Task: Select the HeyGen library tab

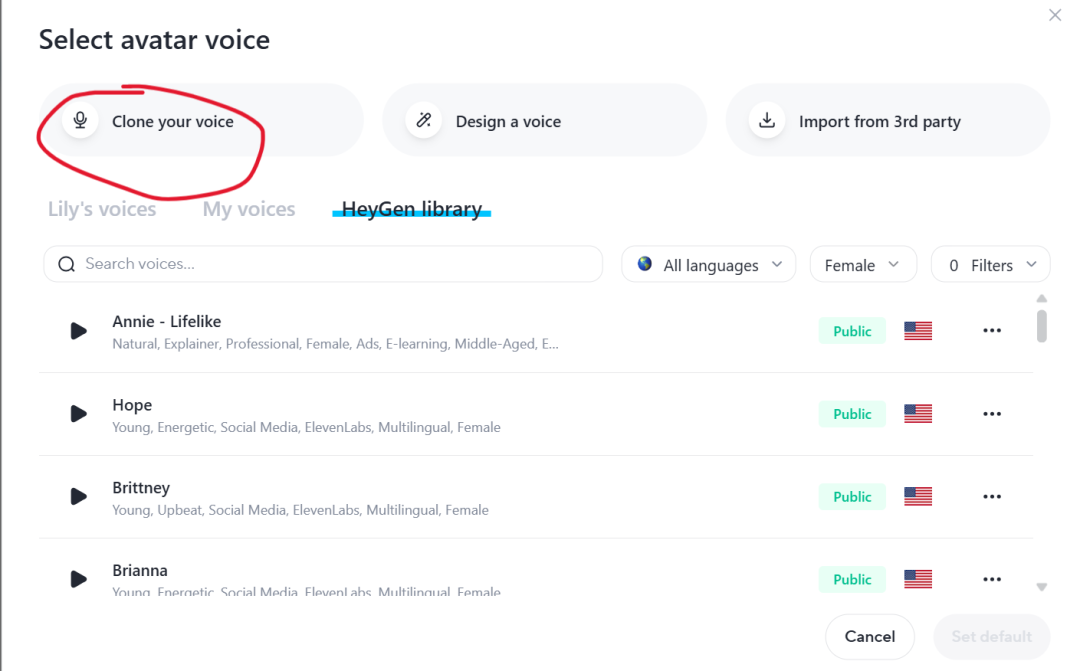Action: pyautogui.click(x=411, y=209)
